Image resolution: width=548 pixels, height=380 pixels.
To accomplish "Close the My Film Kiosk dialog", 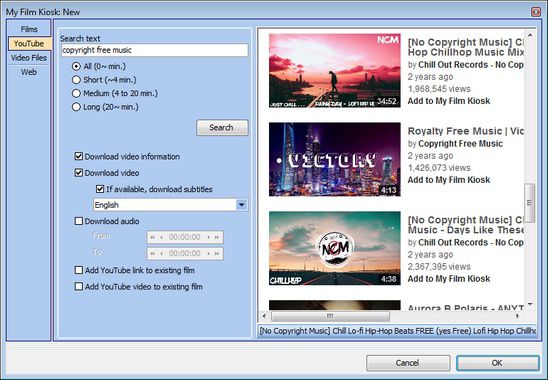I will (536, 12).
